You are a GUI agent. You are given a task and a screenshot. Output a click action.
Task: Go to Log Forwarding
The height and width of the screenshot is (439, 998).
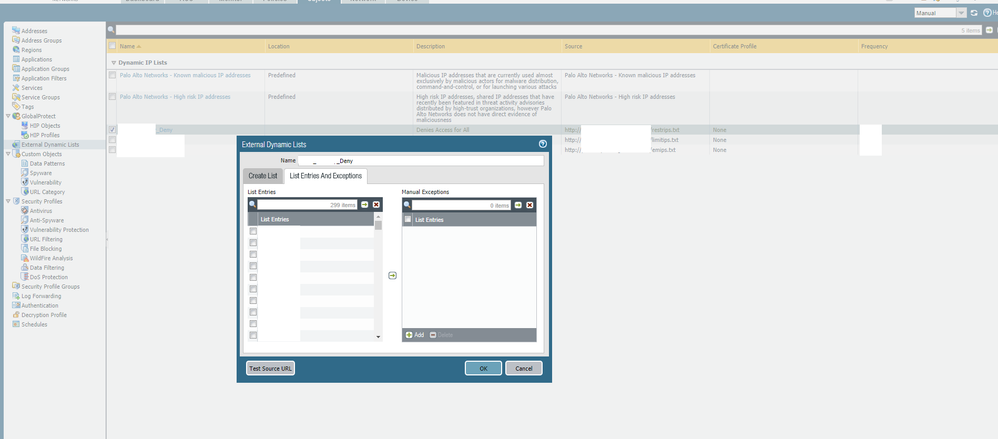point(41,296)
